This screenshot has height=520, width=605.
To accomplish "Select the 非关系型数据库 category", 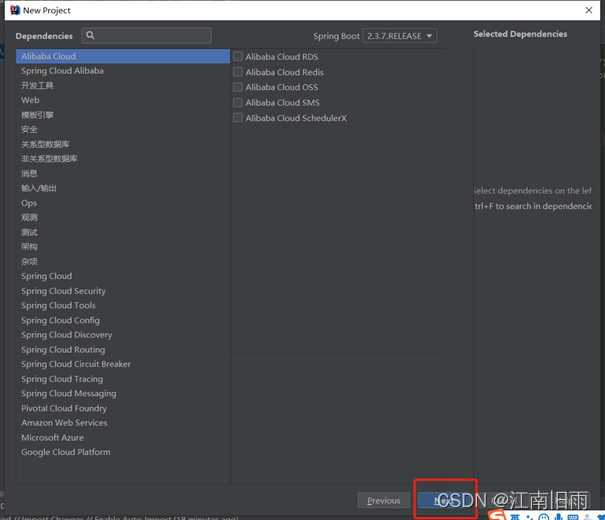I will pos(123,159).
